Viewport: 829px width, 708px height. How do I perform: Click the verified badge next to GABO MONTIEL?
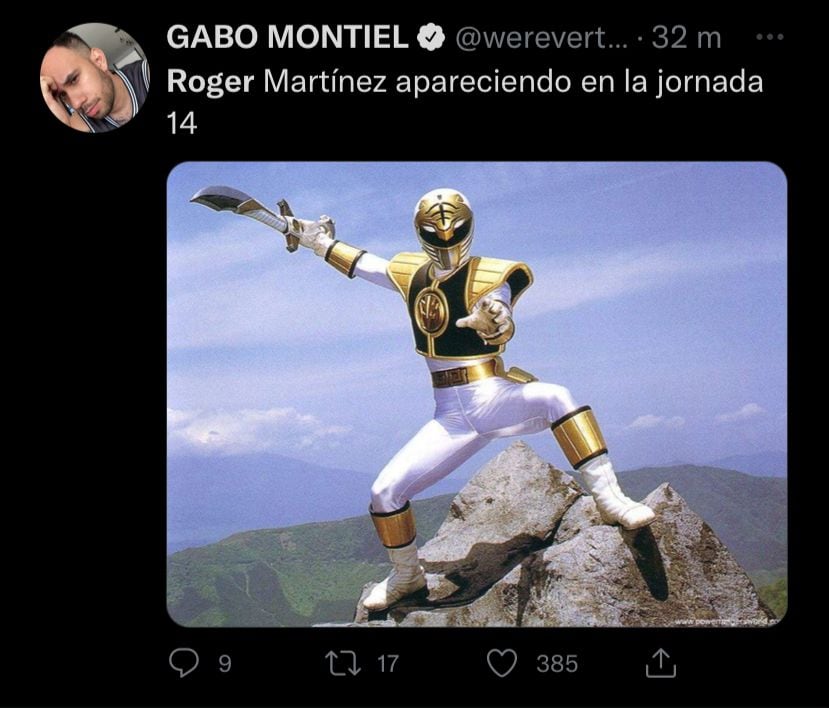pyautogui.click(x=431, y=38)
